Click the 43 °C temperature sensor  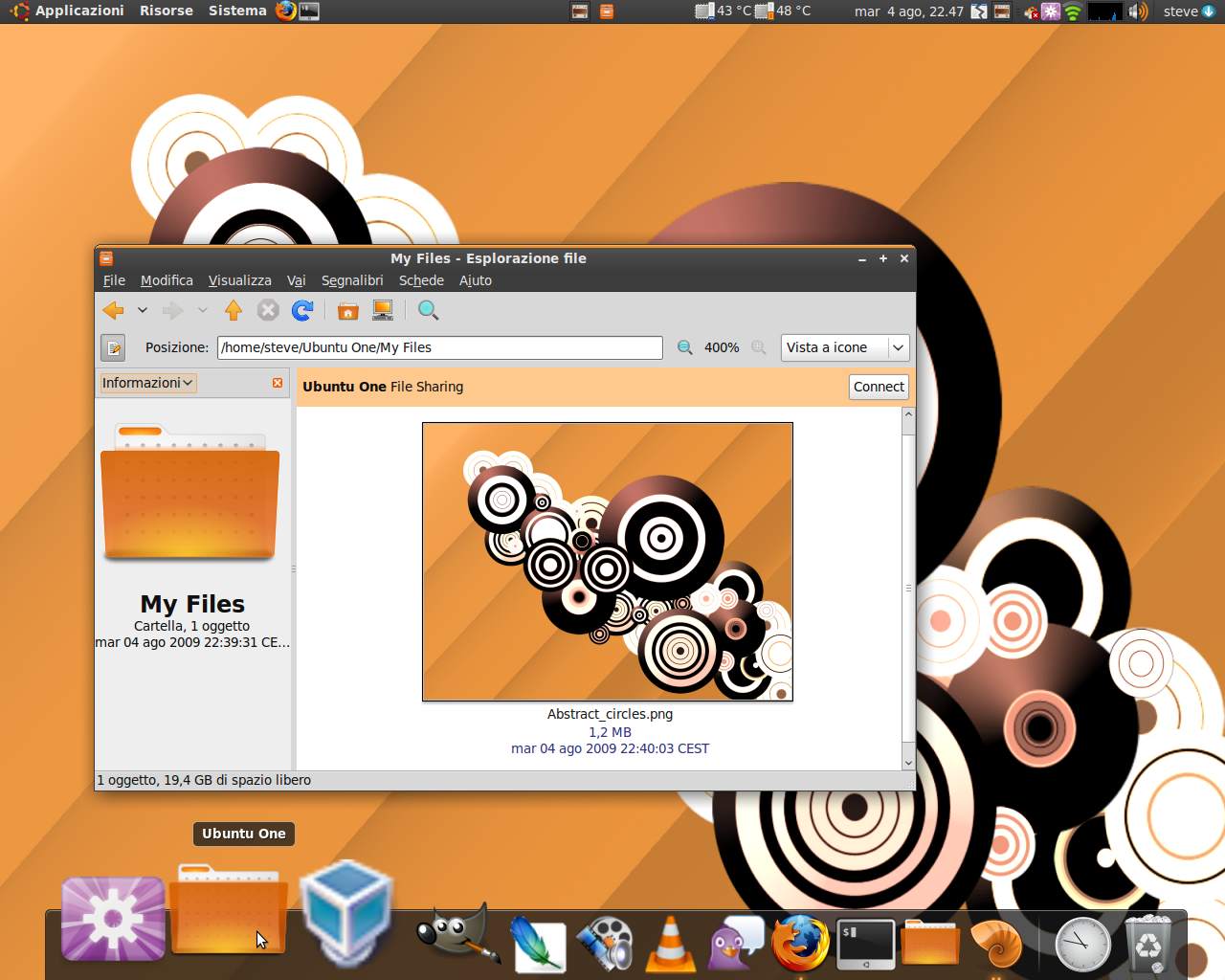(723, 11)
